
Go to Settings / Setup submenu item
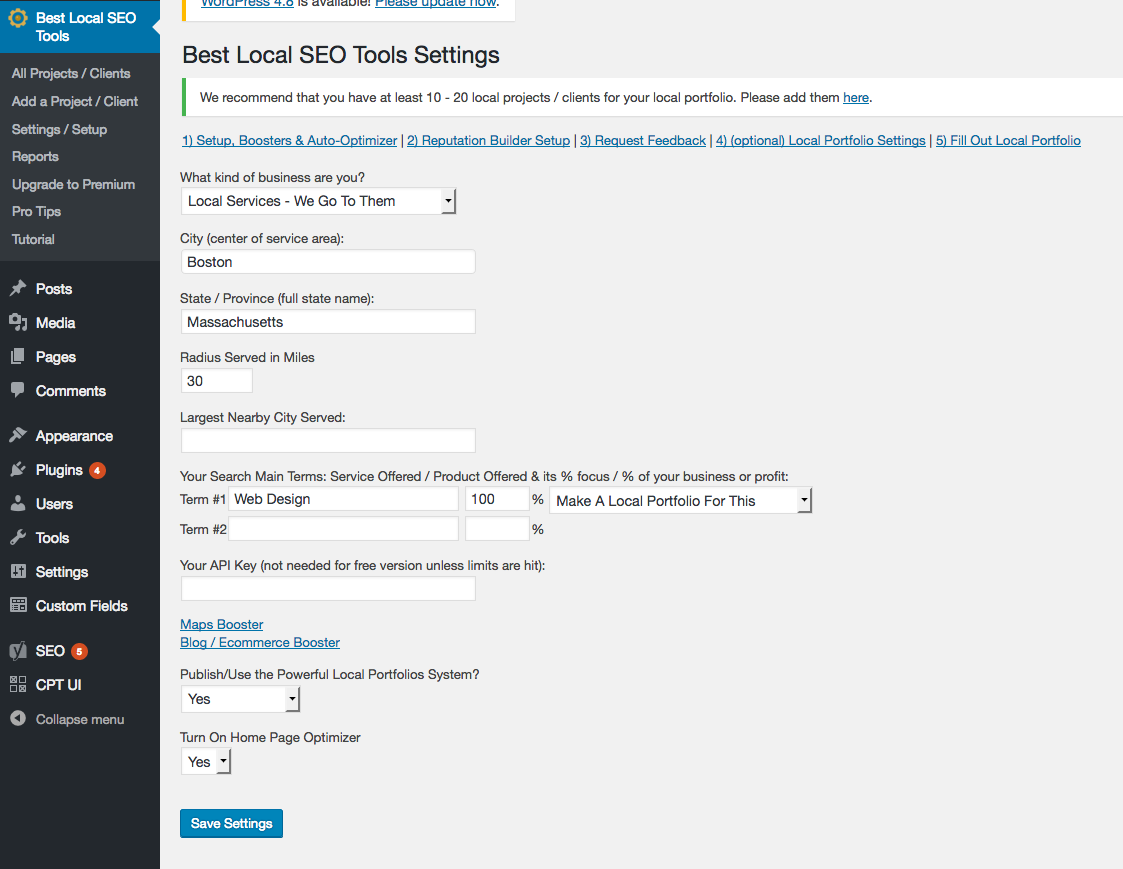pyautogui.click(x=59, y=130)
